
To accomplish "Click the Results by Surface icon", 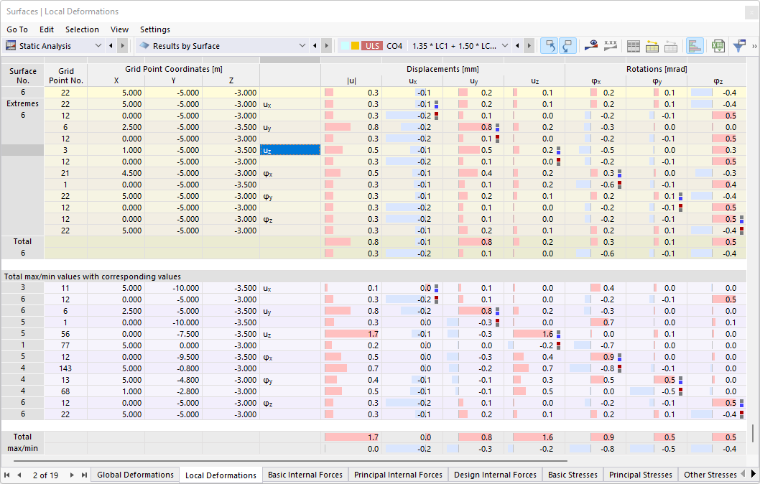I will 144,46.
